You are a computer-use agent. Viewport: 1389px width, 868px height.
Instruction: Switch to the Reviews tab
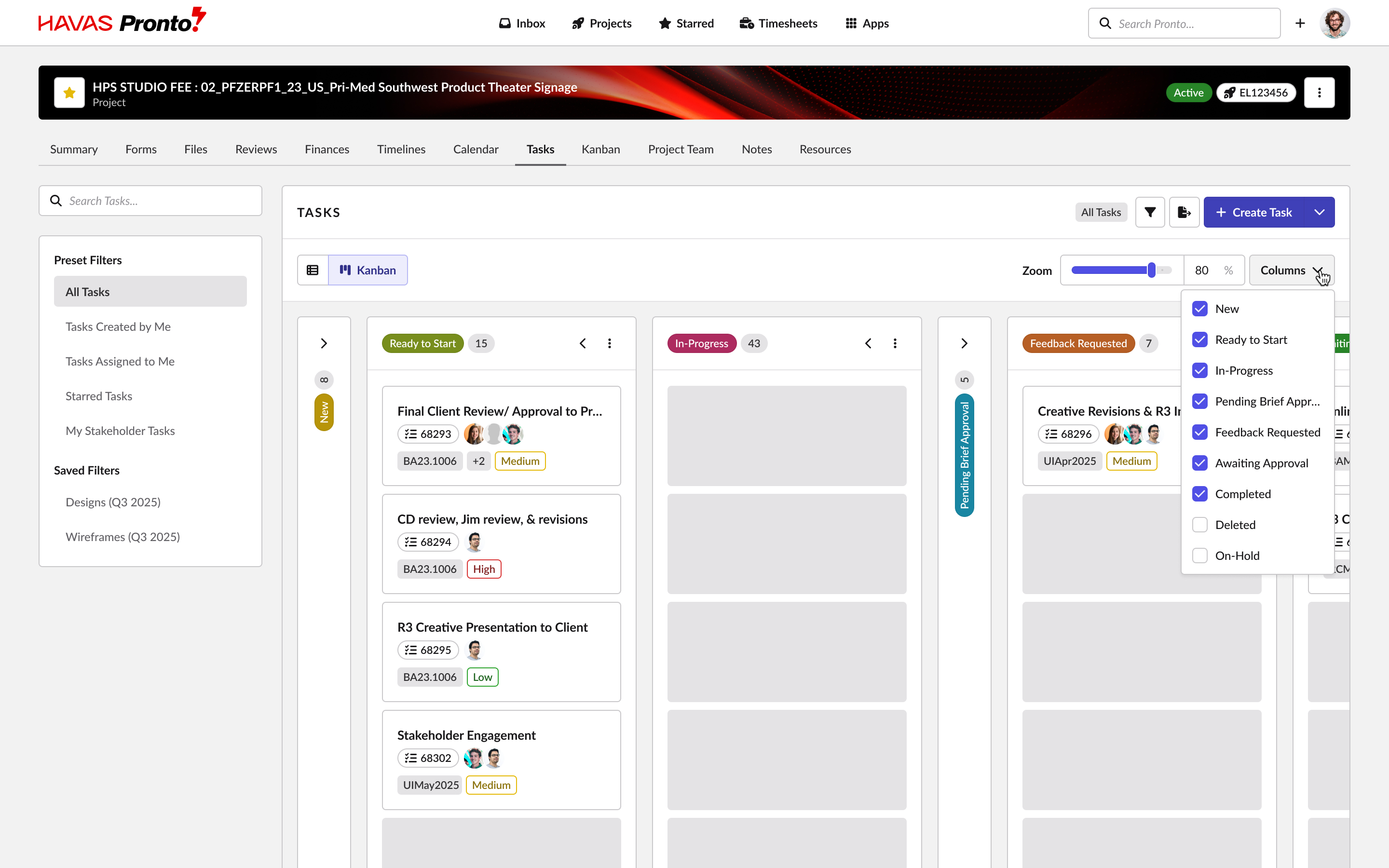pyautogui.click(x=256, y=149)
